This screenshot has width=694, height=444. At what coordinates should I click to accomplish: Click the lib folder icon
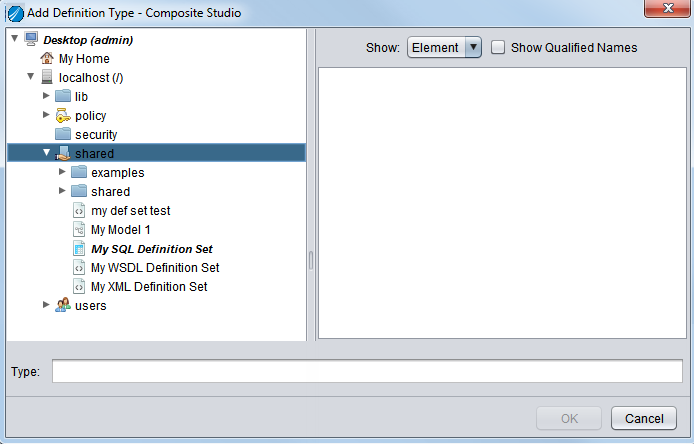[63, 97]
